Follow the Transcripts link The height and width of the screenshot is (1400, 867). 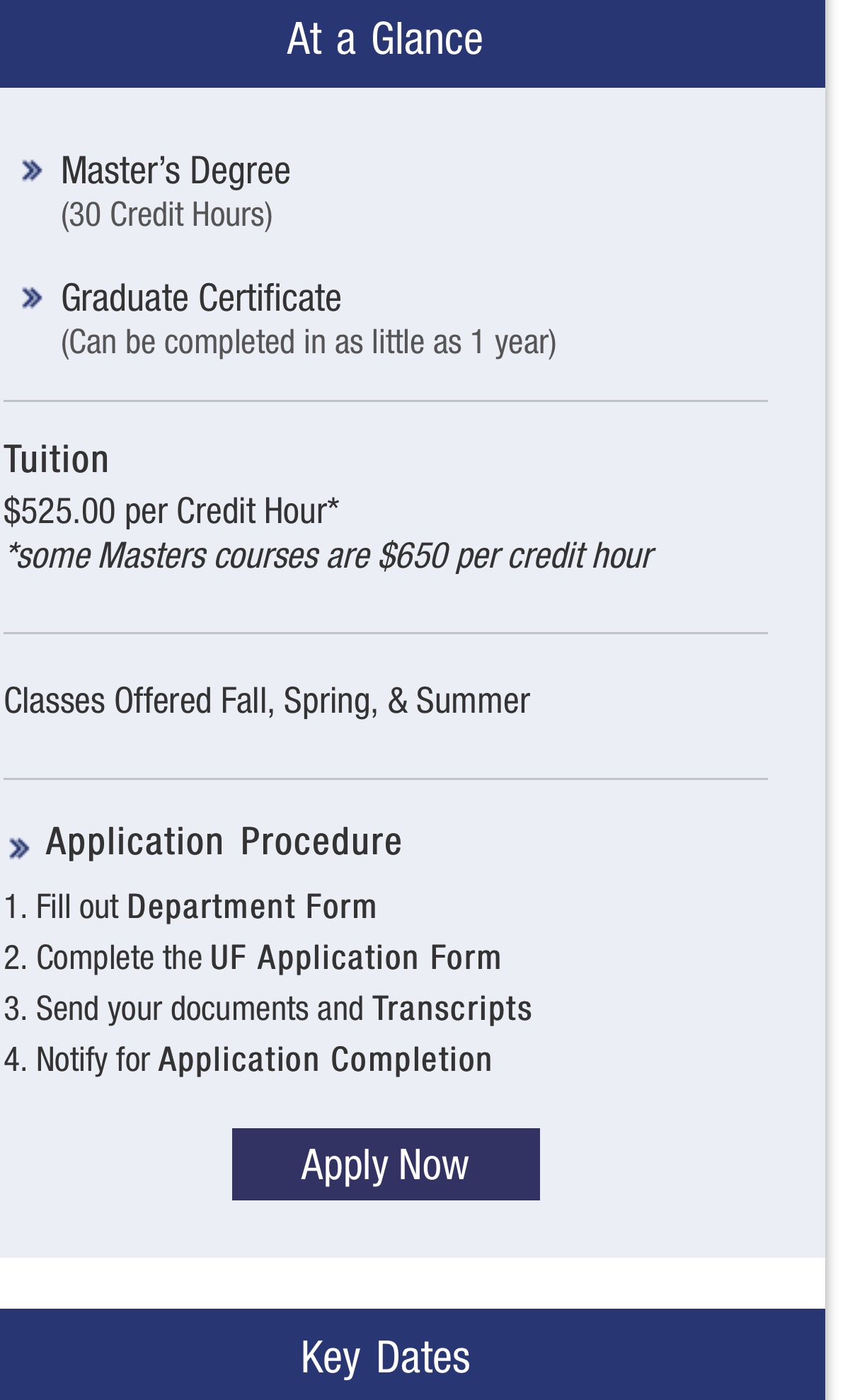pos(452,1009)
